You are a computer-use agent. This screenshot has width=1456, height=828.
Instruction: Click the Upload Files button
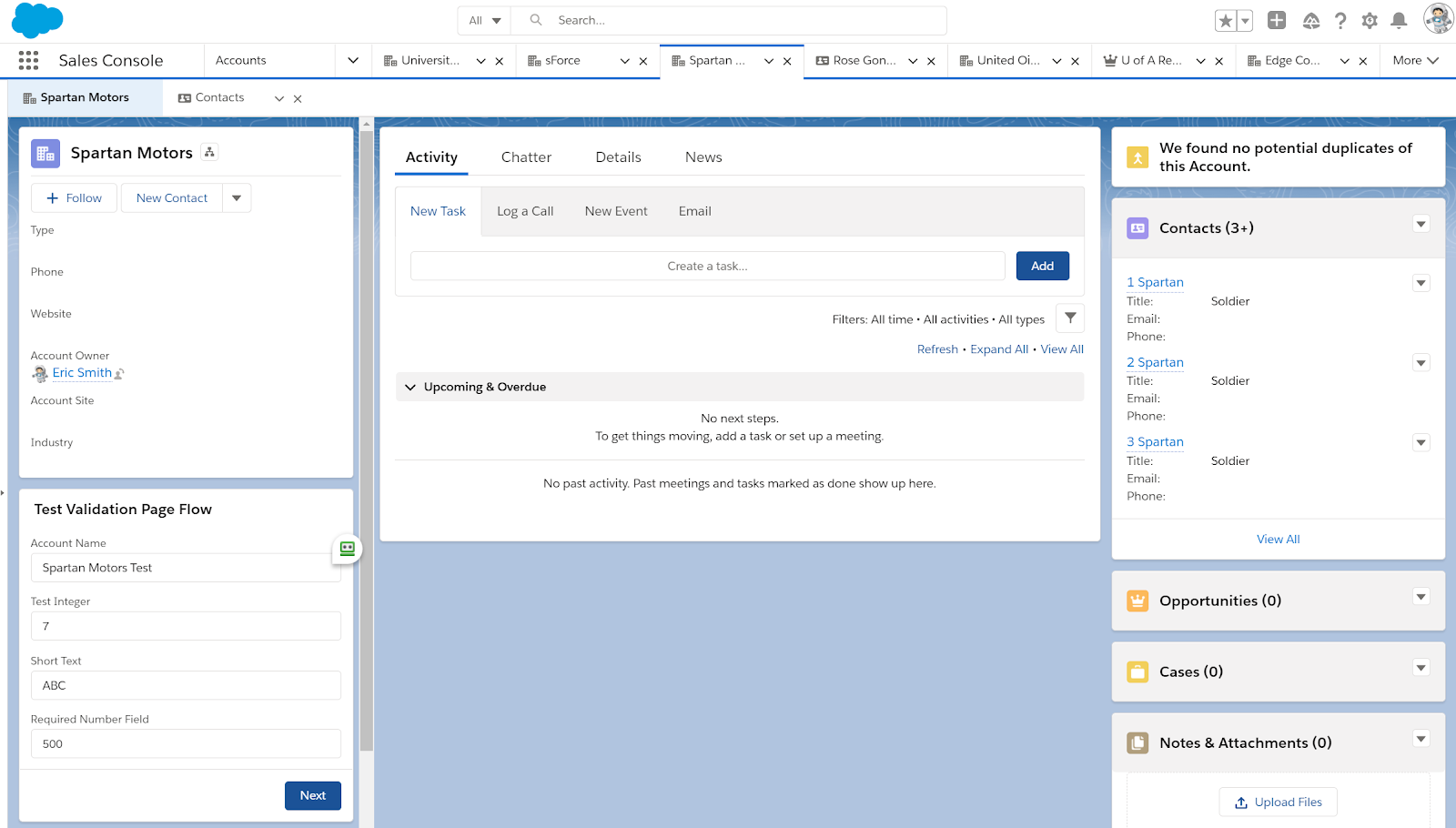click(1279, 802)
